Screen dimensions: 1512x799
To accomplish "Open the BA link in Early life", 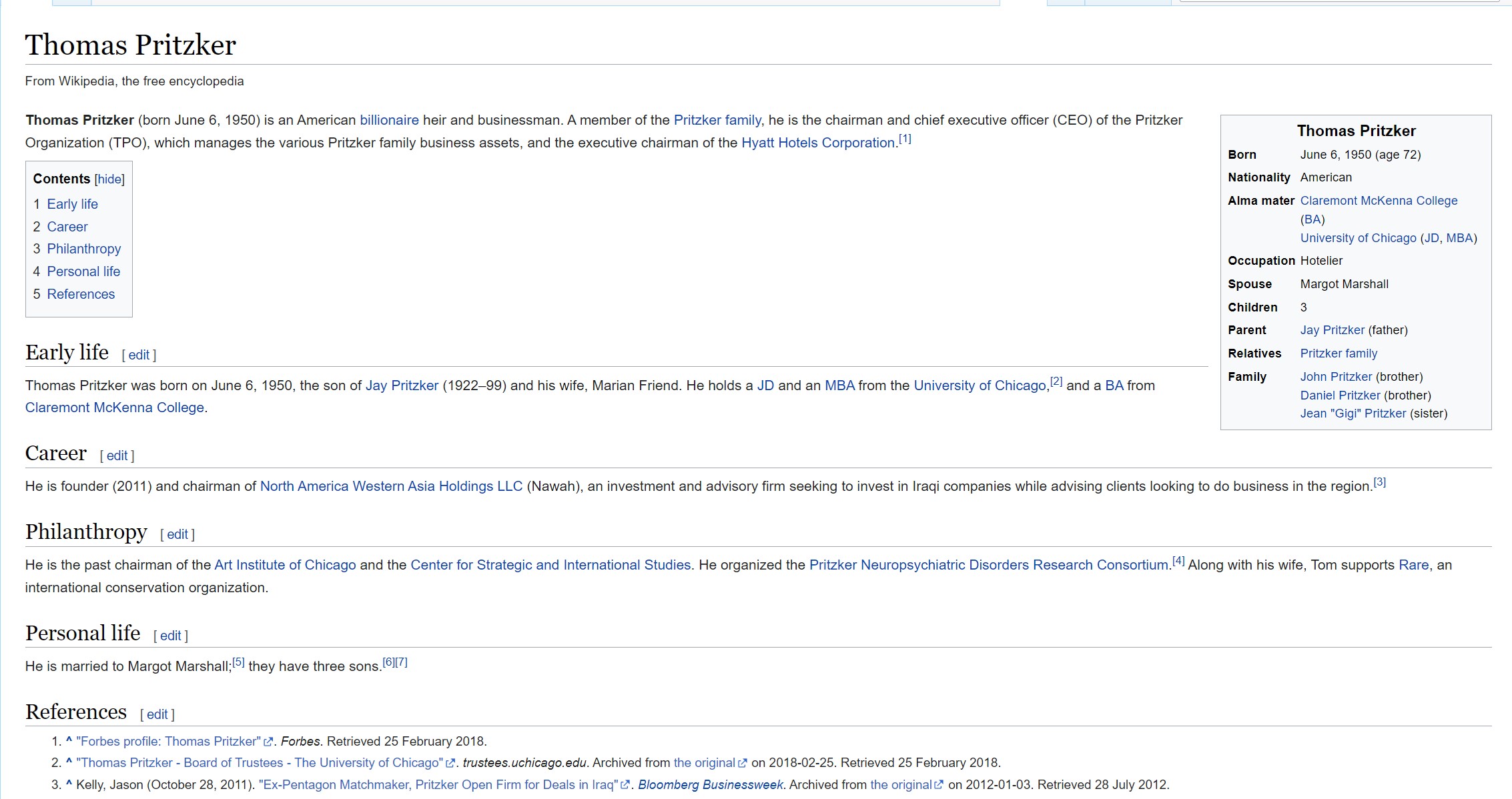I will (1114, 385).
